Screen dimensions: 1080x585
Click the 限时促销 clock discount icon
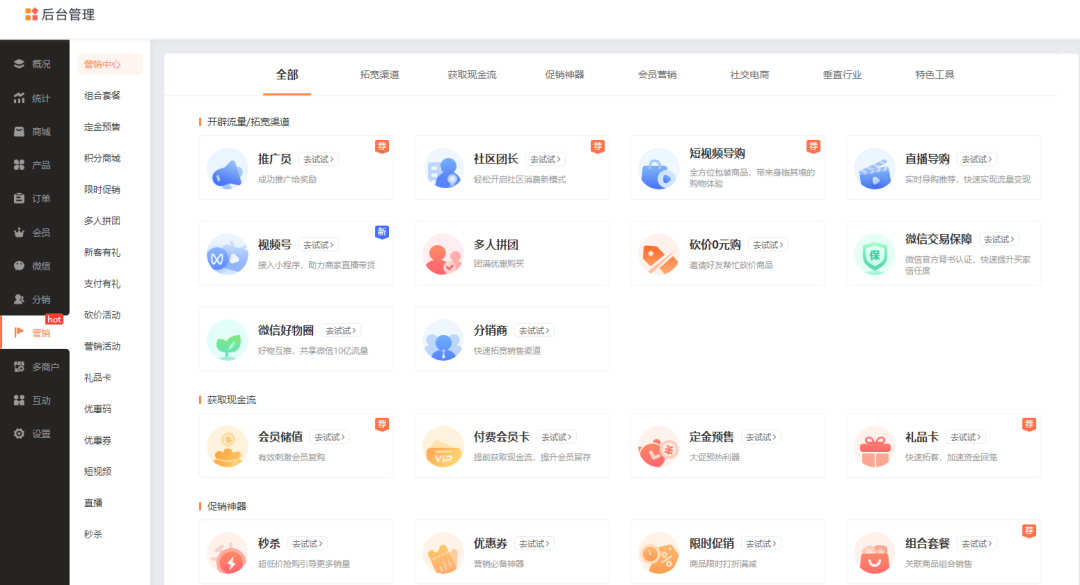[658, 553]
